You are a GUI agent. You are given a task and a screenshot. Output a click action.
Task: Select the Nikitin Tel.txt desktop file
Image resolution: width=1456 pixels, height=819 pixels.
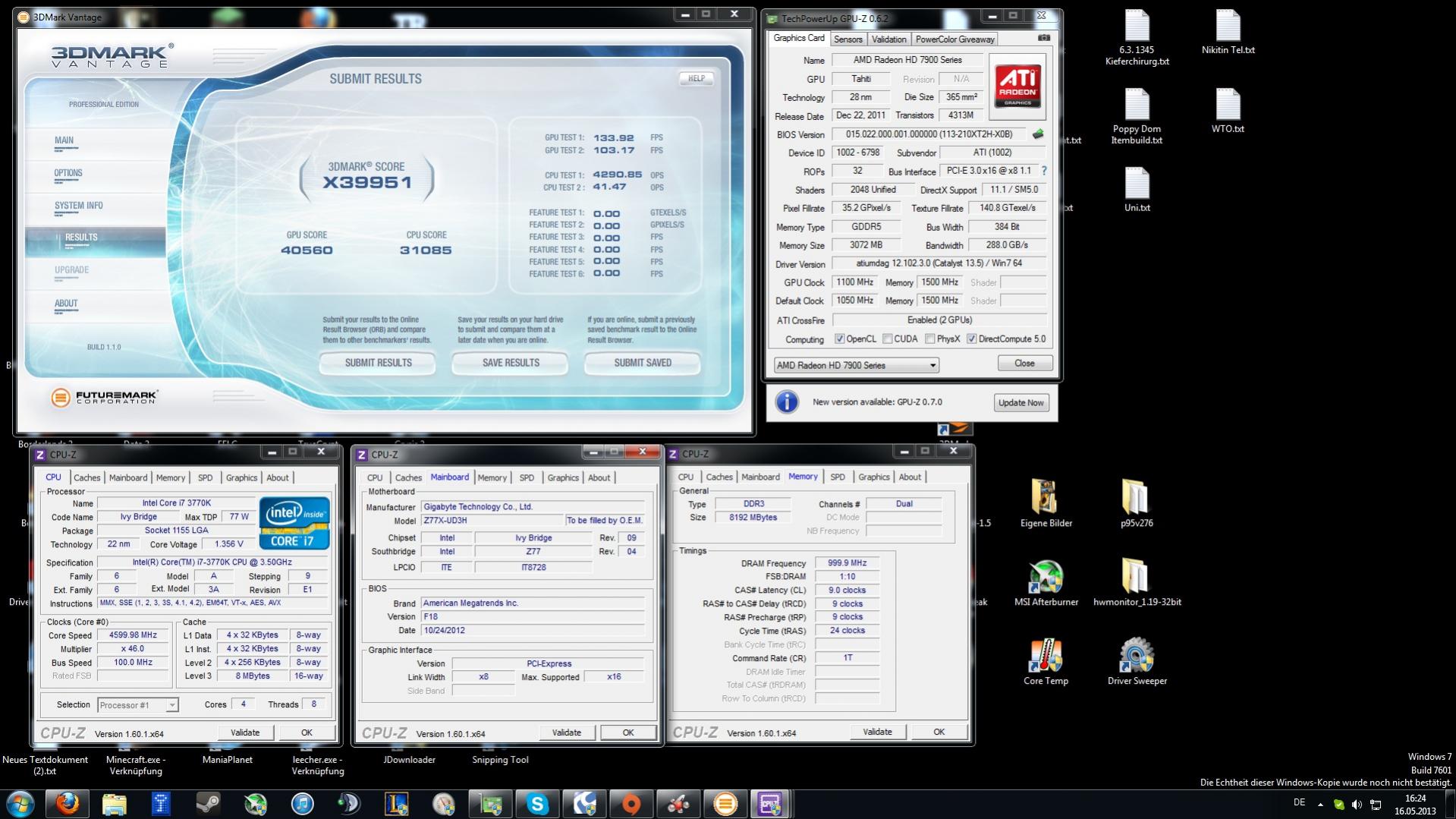click(x=1228, y=33)
